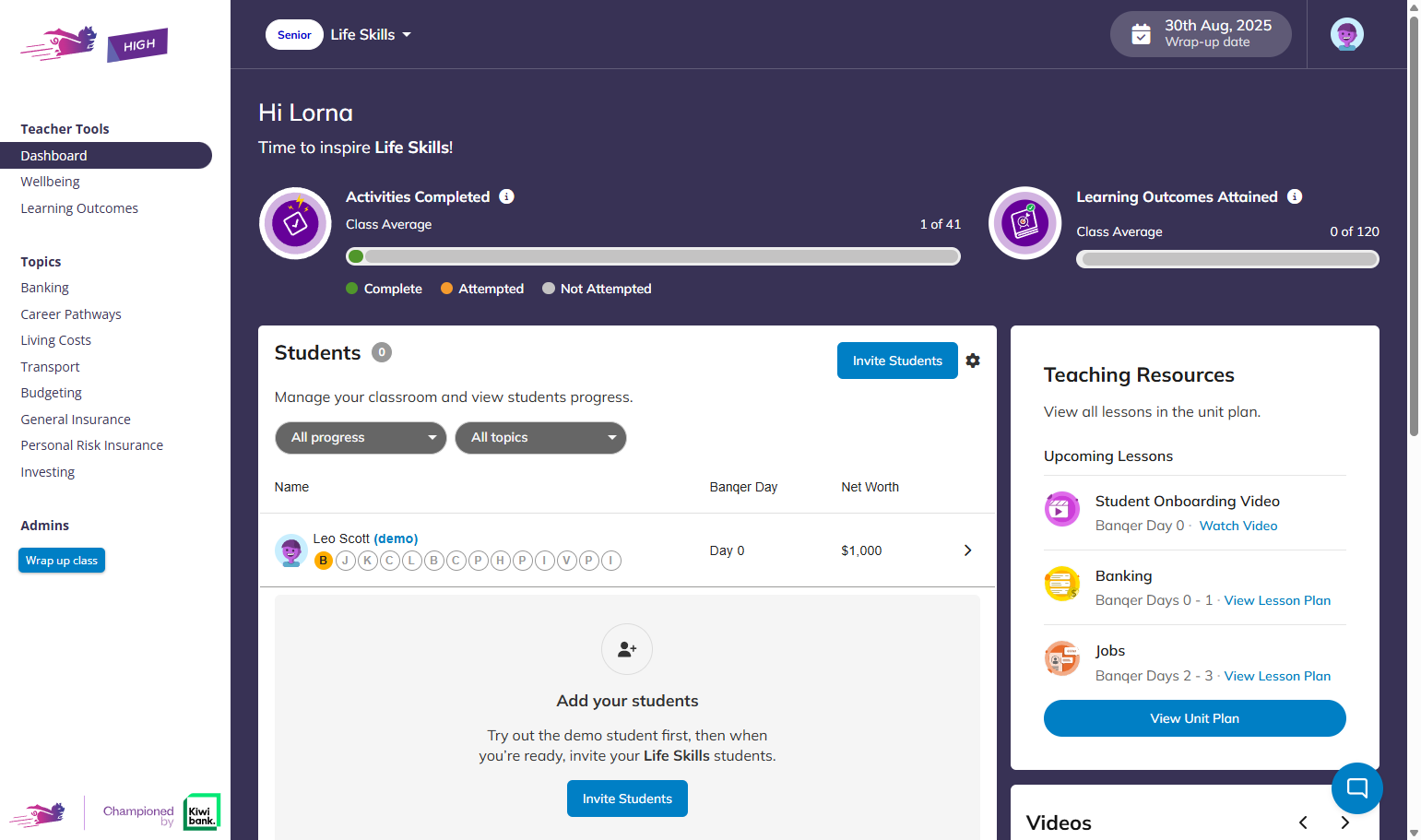This screenshot has height=840, width=1421.
Task: Click the Jobs lesson icon
Action: tap(1061, 658)
